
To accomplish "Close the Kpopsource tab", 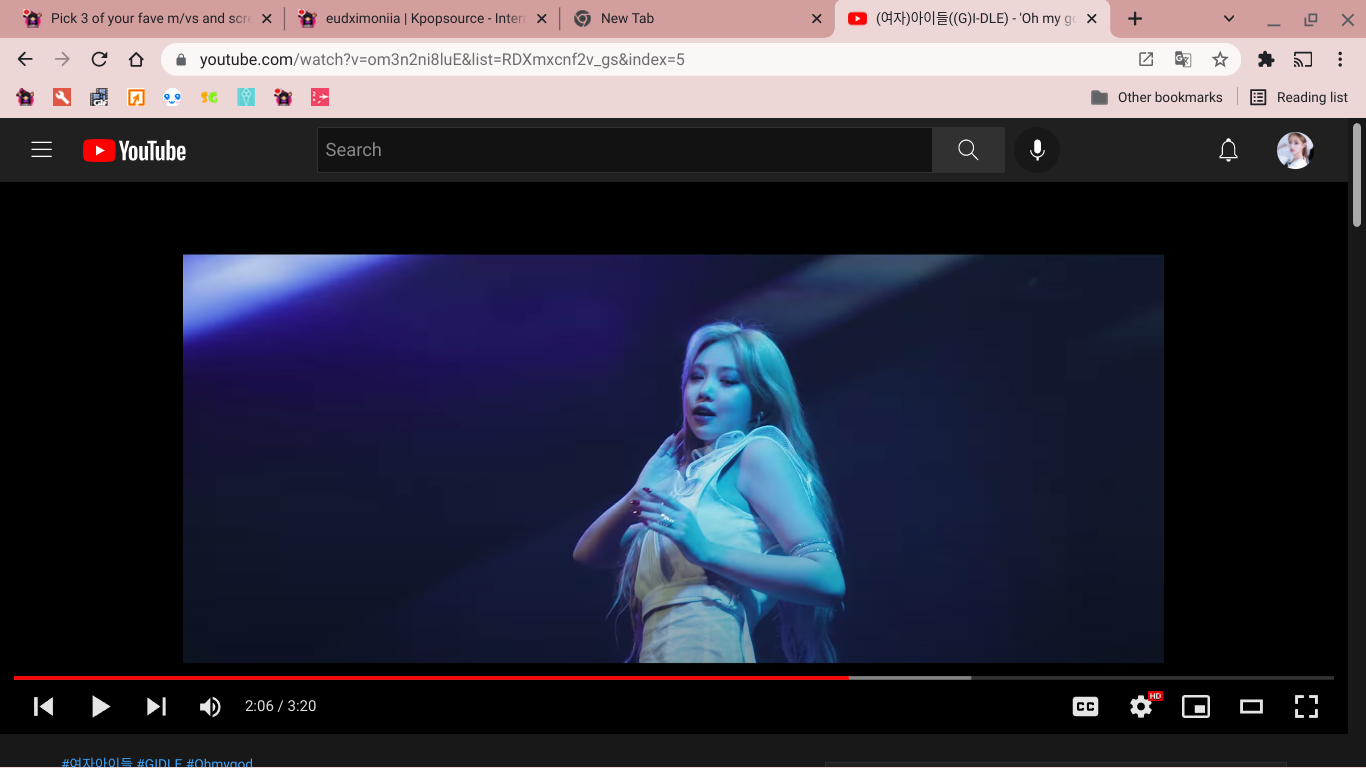I will (542, 19).
